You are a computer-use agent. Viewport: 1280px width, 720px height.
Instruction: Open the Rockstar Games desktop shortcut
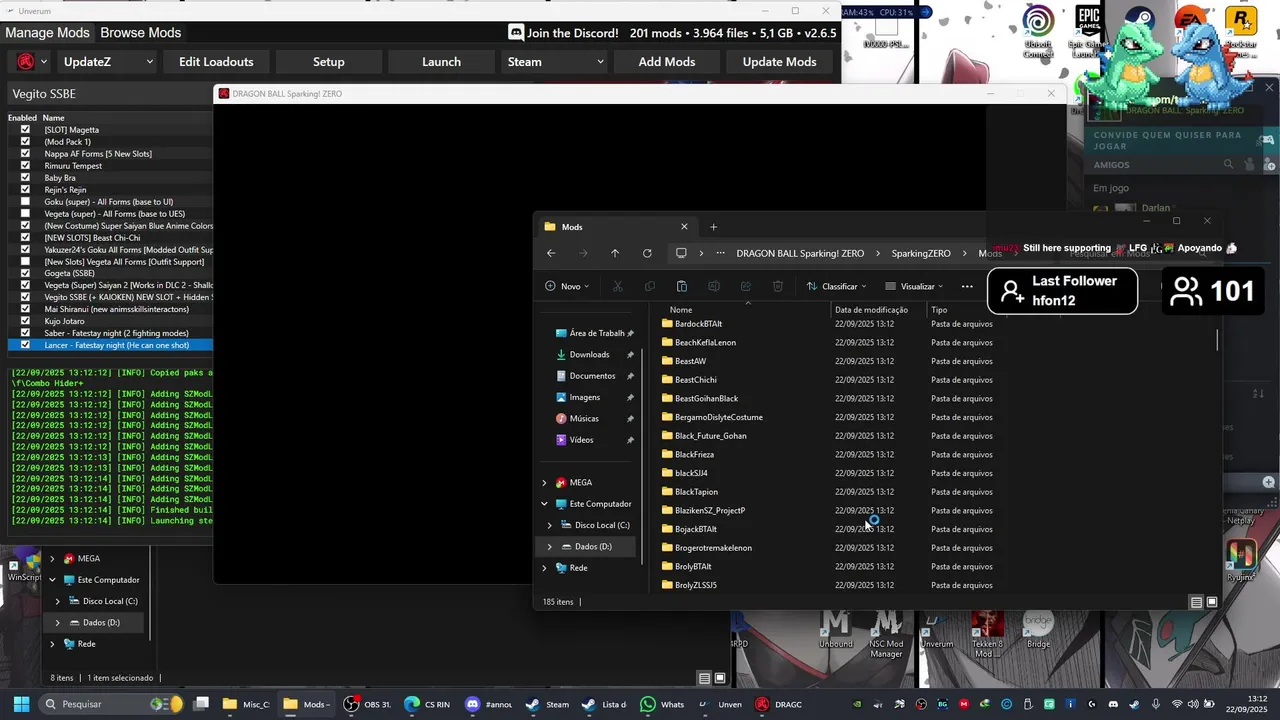click(x=1241, y=32)
